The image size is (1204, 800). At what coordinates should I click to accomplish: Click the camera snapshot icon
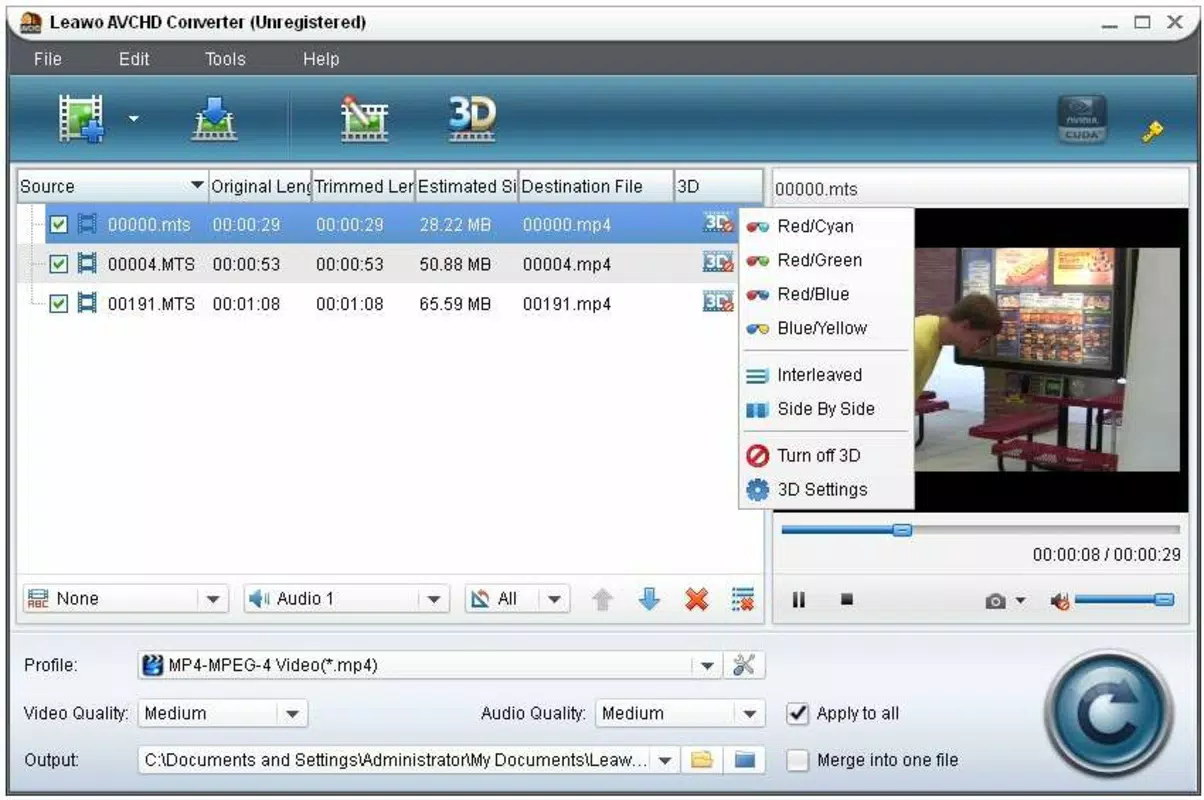[996, 601]
